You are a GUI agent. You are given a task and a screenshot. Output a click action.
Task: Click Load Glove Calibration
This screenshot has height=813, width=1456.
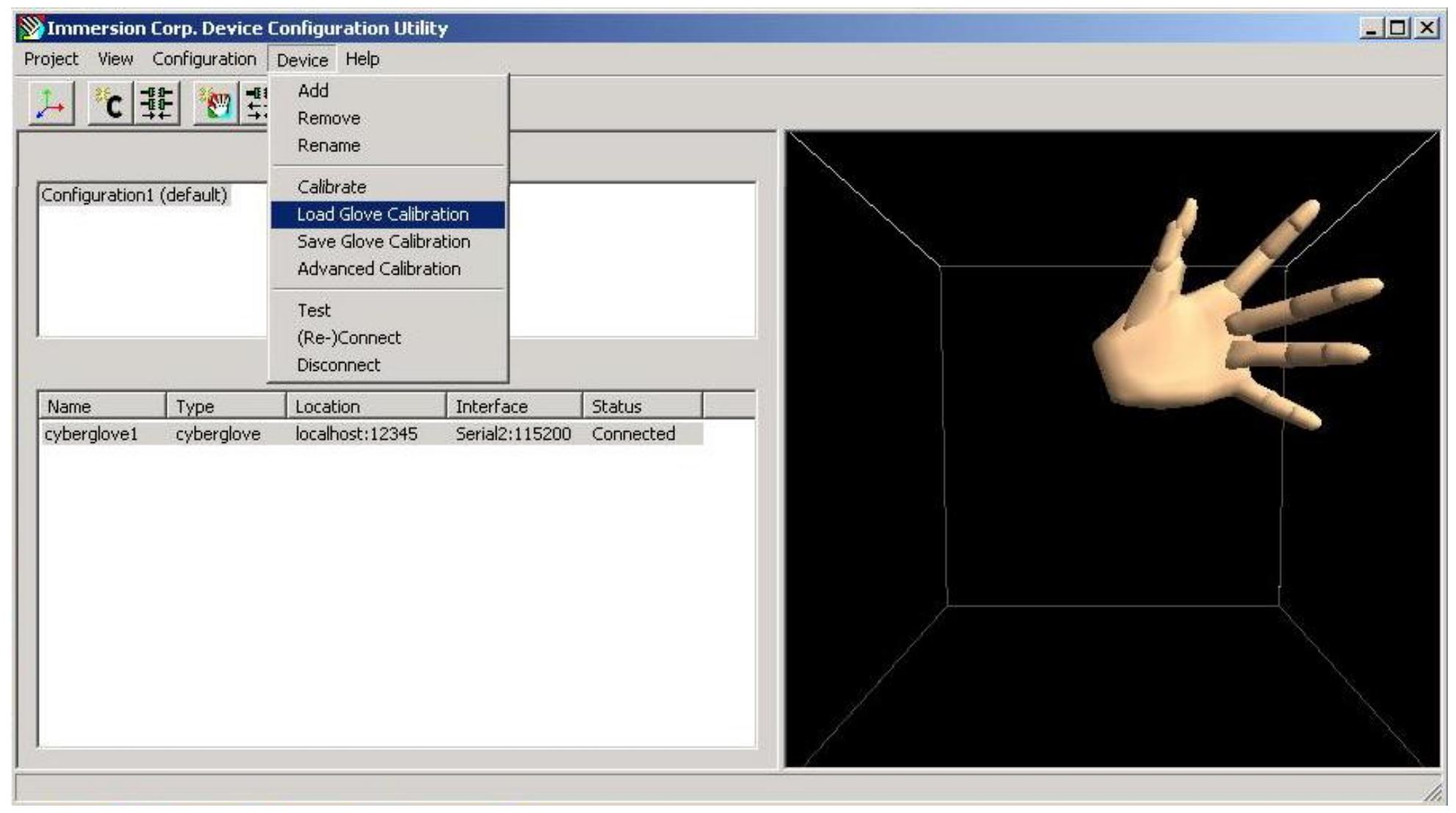tap(388, 214)
